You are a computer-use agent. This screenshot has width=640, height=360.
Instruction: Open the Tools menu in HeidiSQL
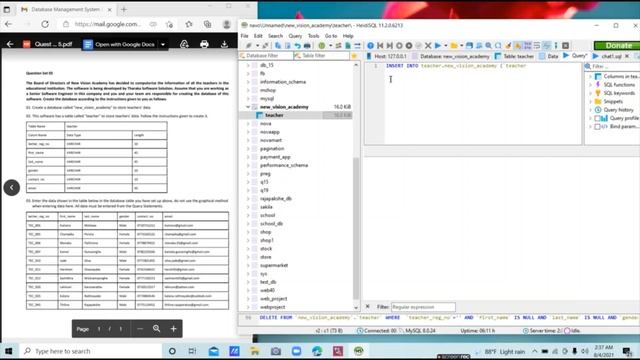[313, 36]
